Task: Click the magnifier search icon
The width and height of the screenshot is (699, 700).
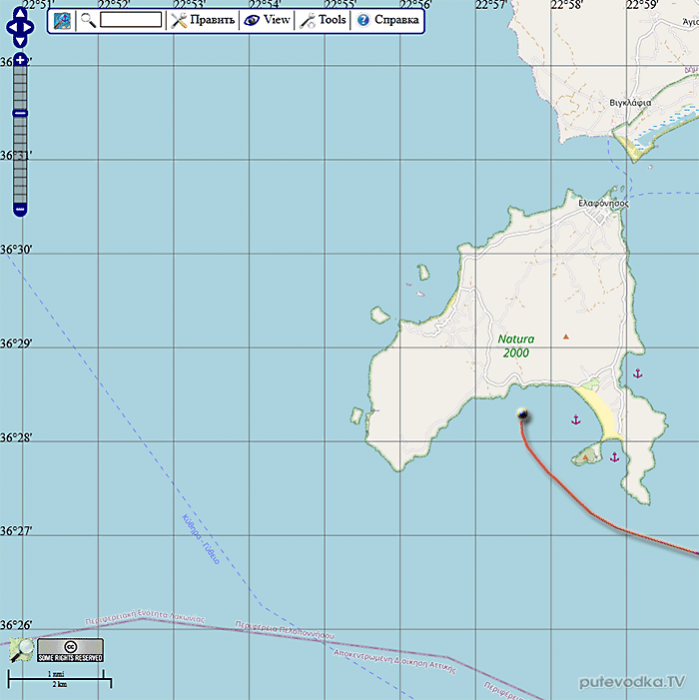Action: point(88,21)
